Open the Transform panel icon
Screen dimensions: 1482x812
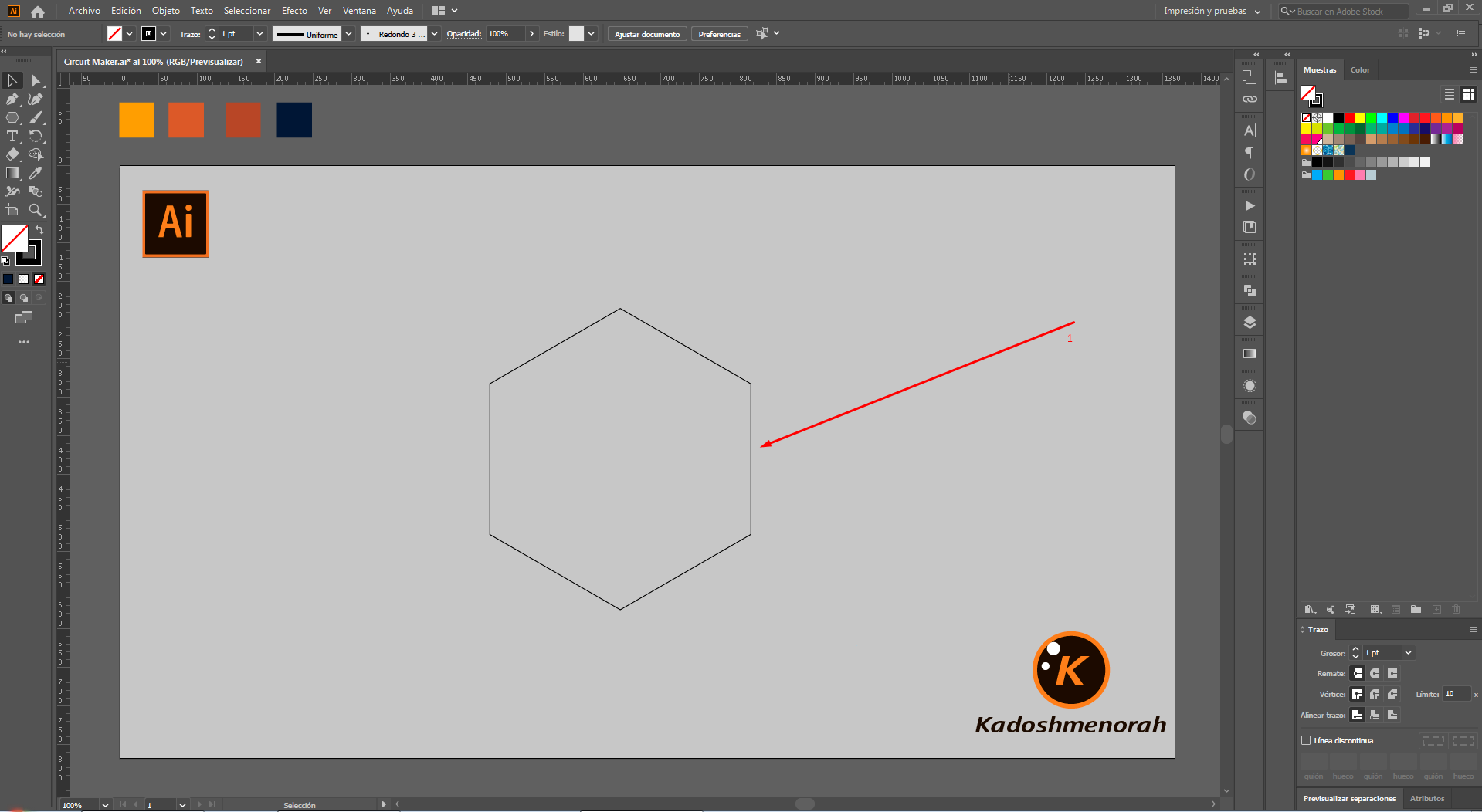(x=1250, y=259)
